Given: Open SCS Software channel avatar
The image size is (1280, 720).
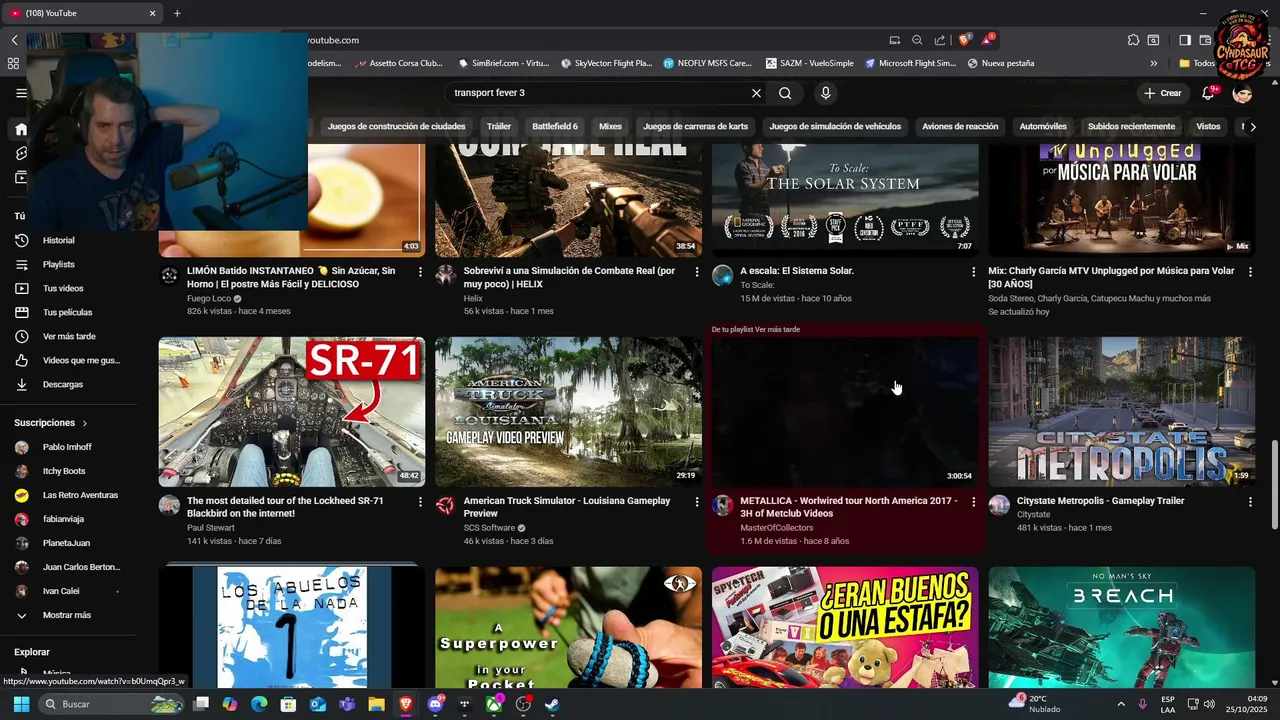Looking at the screenshot, I should coord(446,505).
